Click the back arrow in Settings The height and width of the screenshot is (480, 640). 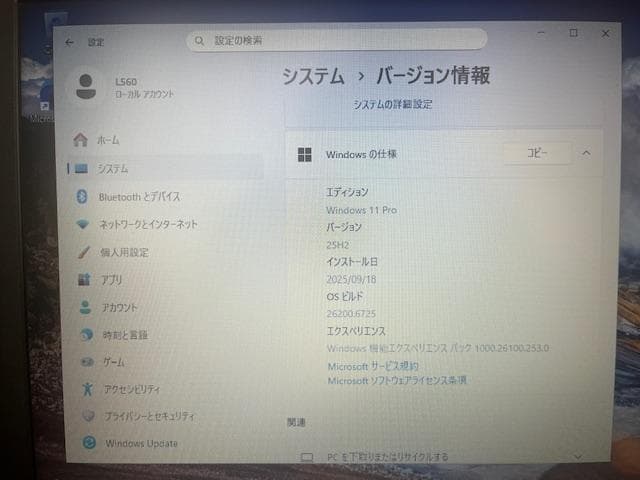click(69, 42)
